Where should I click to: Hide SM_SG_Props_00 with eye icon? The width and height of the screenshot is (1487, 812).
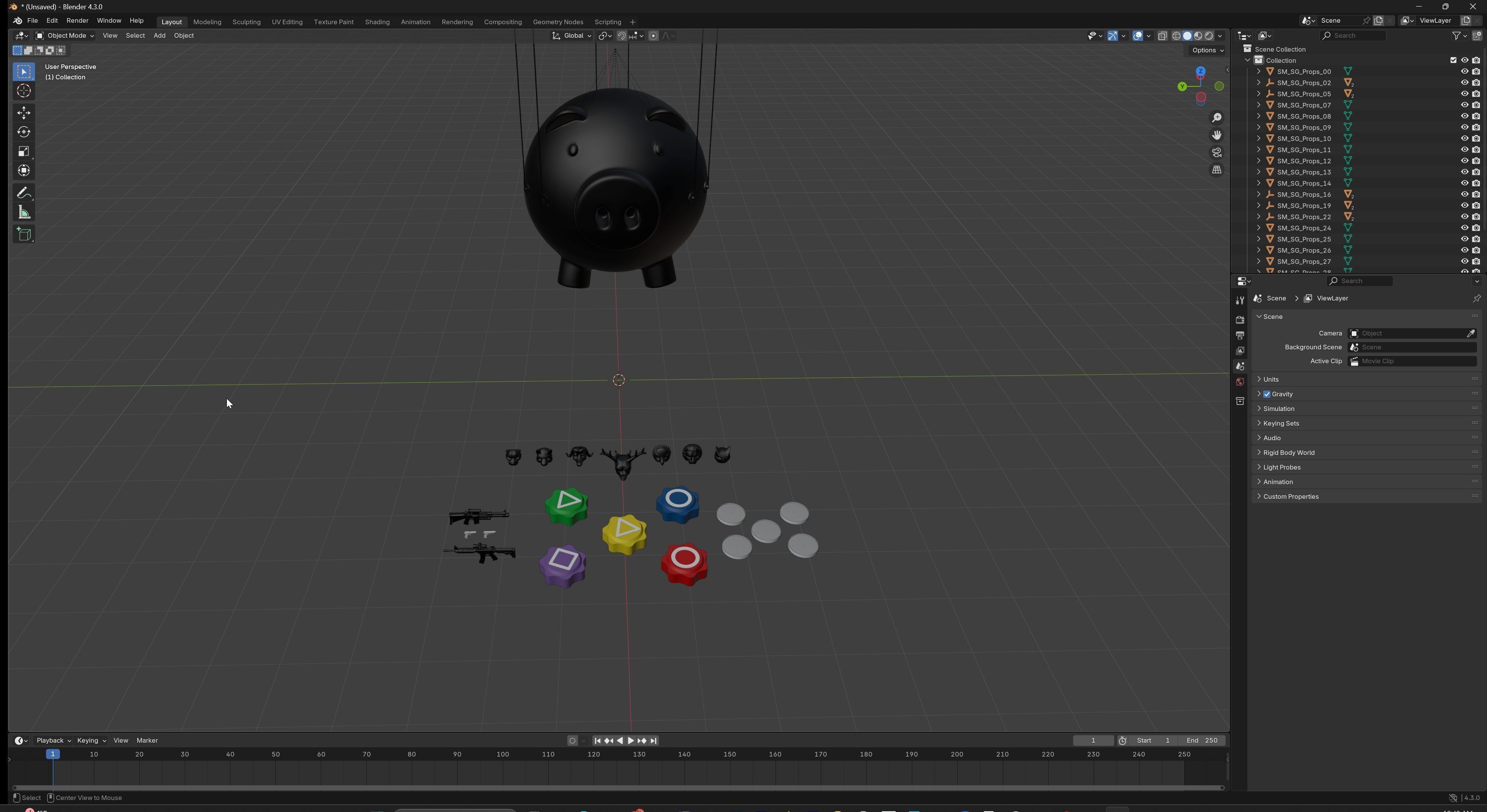1464,72
